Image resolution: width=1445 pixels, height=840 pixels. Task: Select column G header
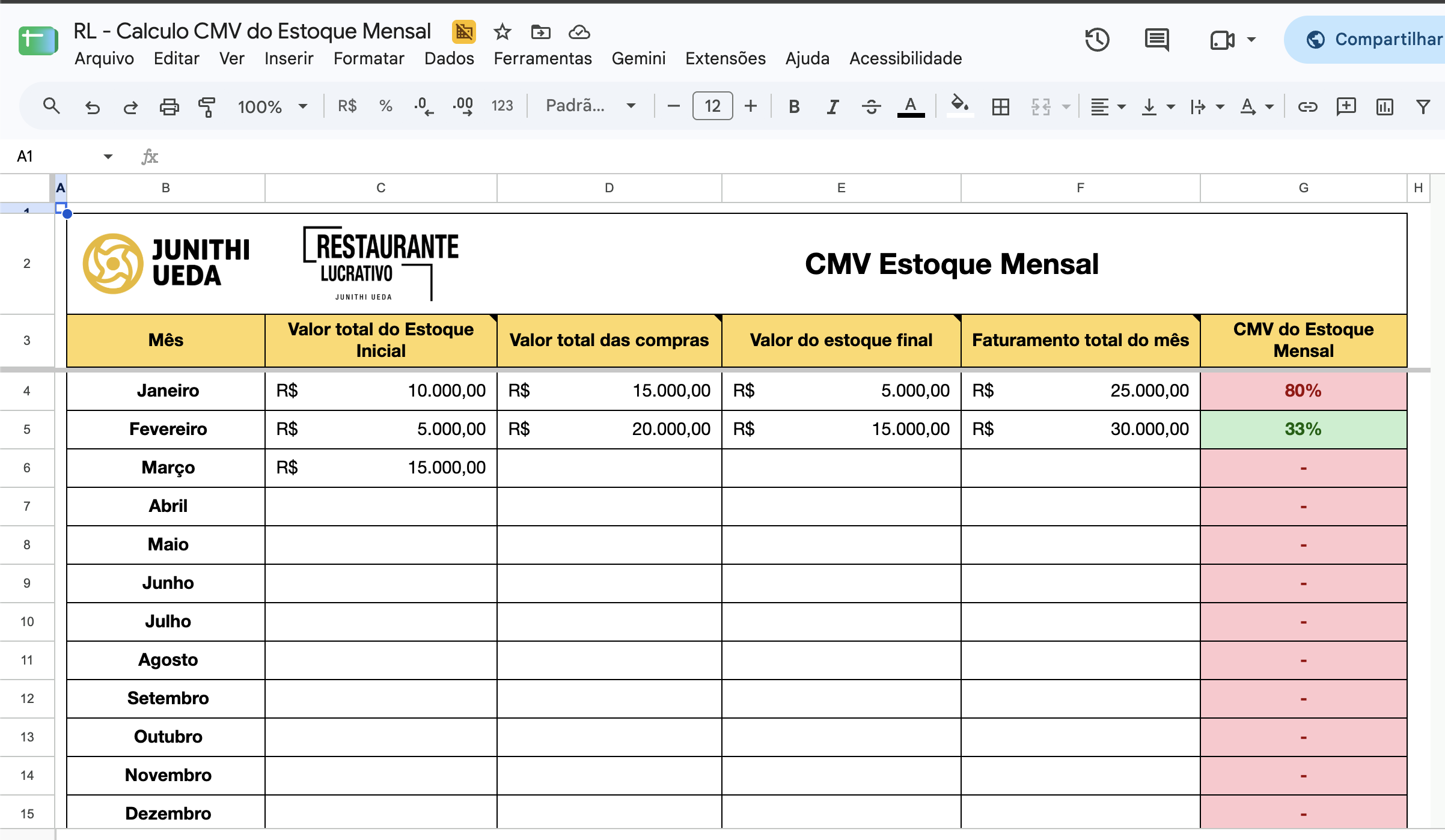(x=1304, y=188)
